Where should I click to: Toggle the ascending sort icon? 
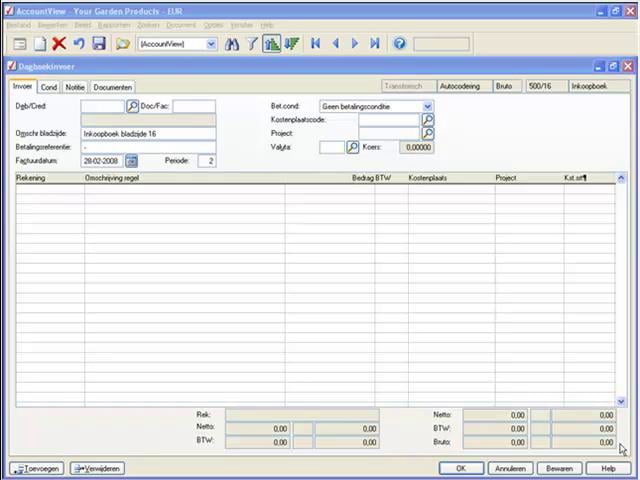pos(272,44)
